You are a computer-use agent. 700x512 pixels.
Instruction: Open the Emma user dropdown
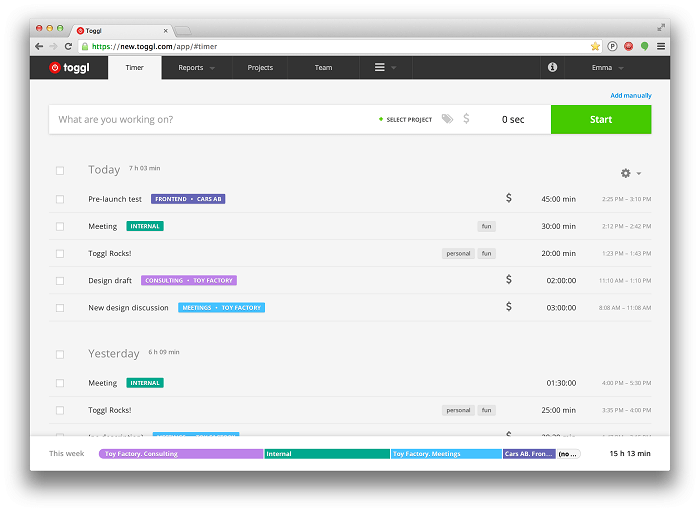(x=607, y=67)
